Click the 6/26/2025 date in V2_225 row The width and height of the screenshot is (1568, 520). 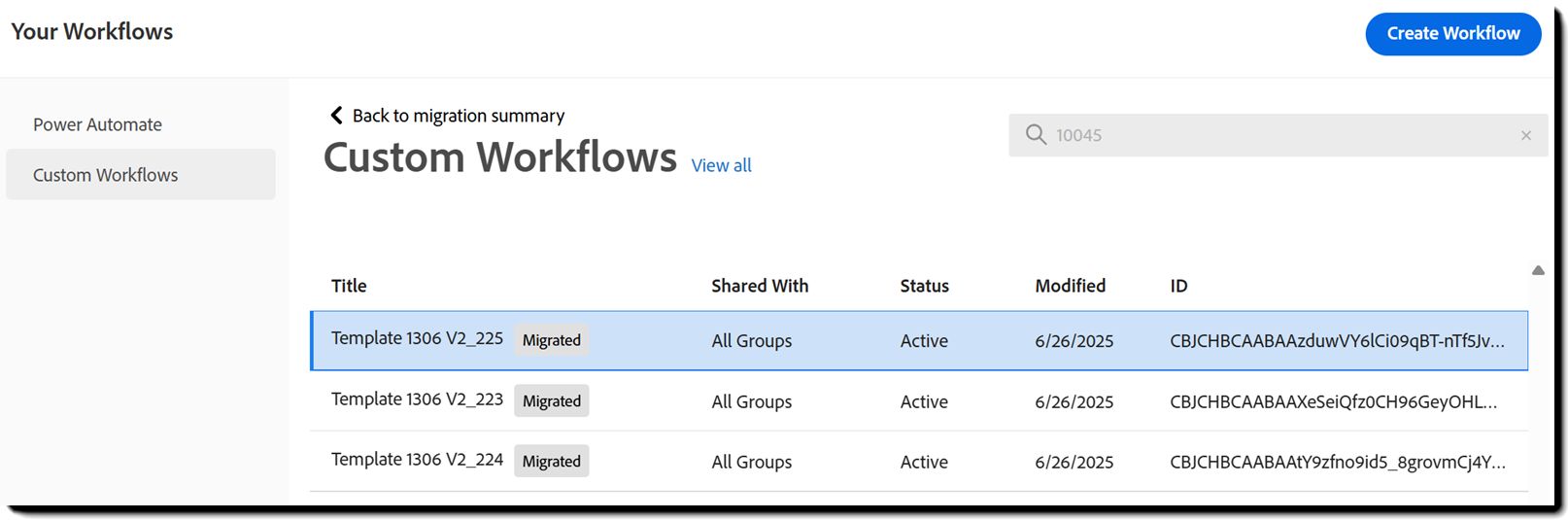pos(1074,341)
